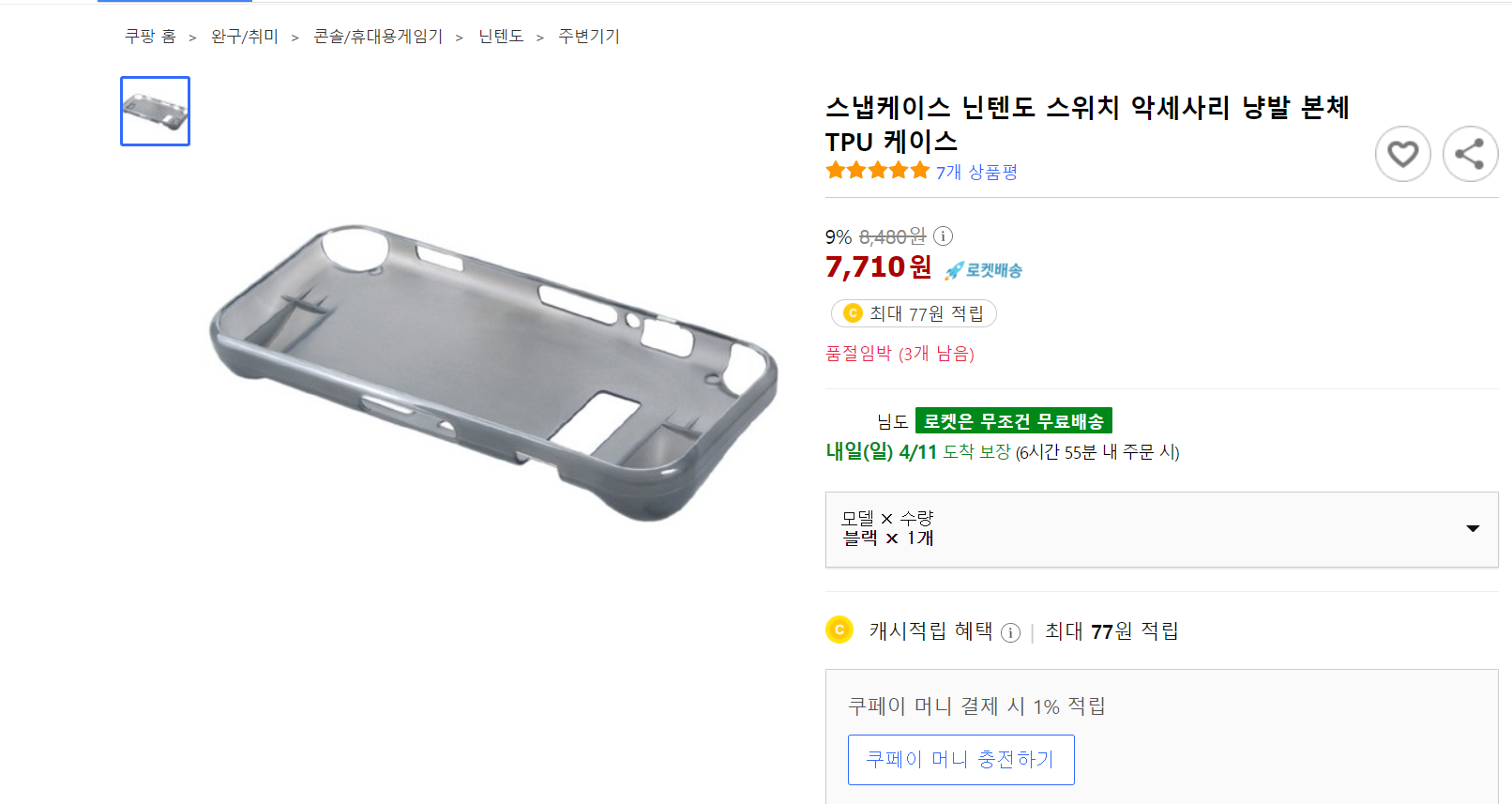Click the 로켓은 무조건 무료배송 green badge
The image size is (1512, 804).
pyautogui.click(x=1013, y=421)
